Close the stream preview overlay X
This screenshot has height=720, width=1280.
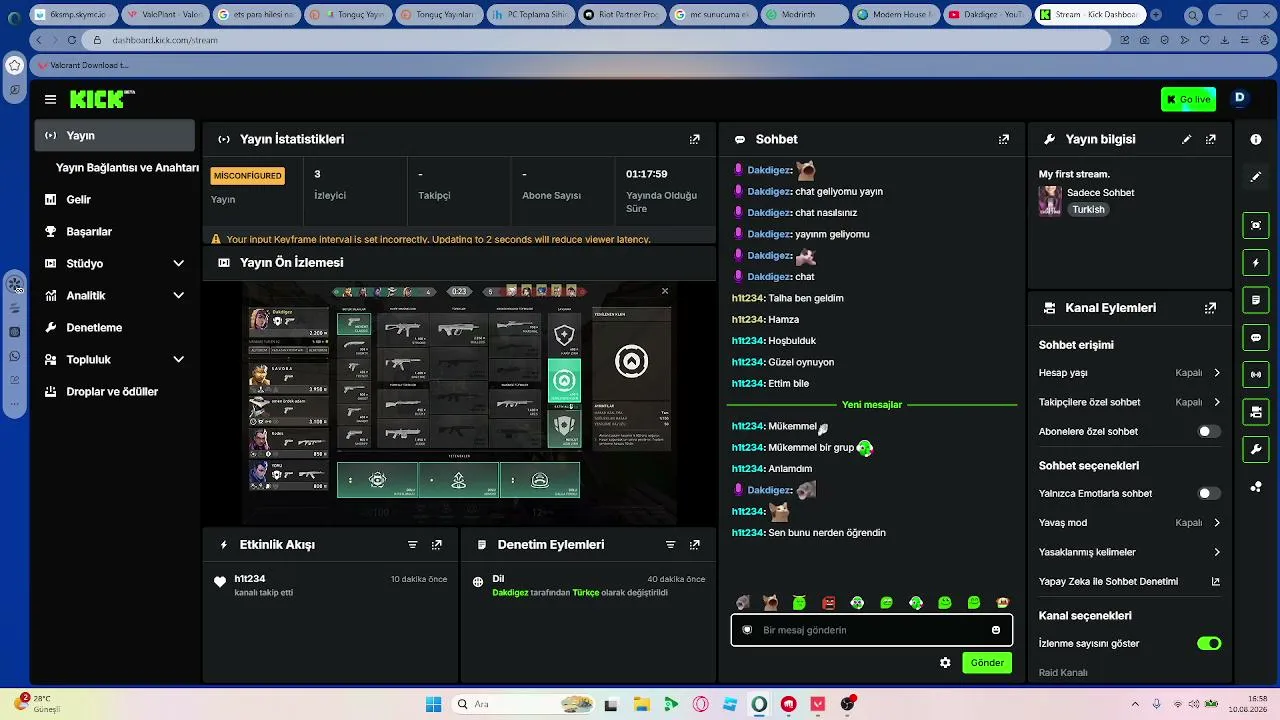click(x=665, y=291)
